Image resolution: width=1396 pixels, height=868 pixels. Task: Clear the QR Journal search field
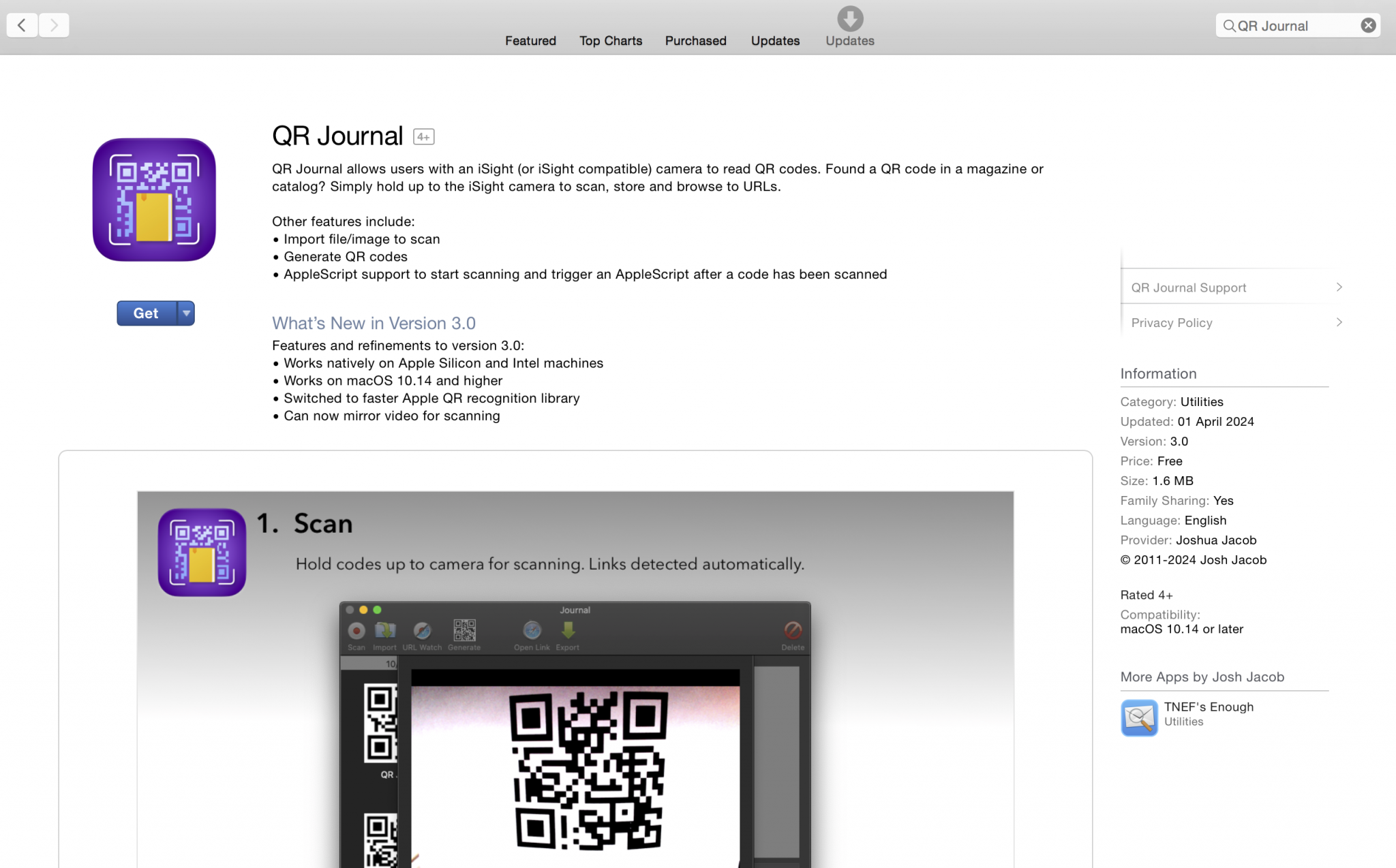(1368, 25)
